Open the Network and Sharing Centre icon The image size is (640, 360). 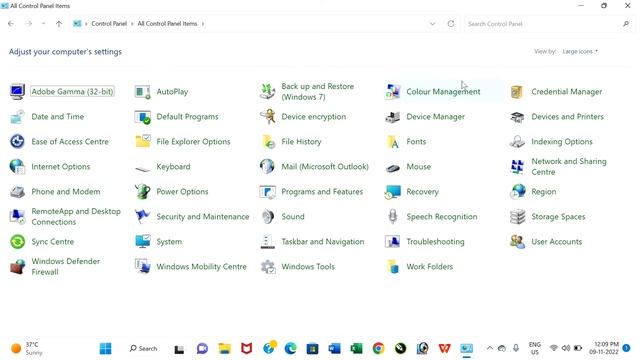click(x=517, y=167)
